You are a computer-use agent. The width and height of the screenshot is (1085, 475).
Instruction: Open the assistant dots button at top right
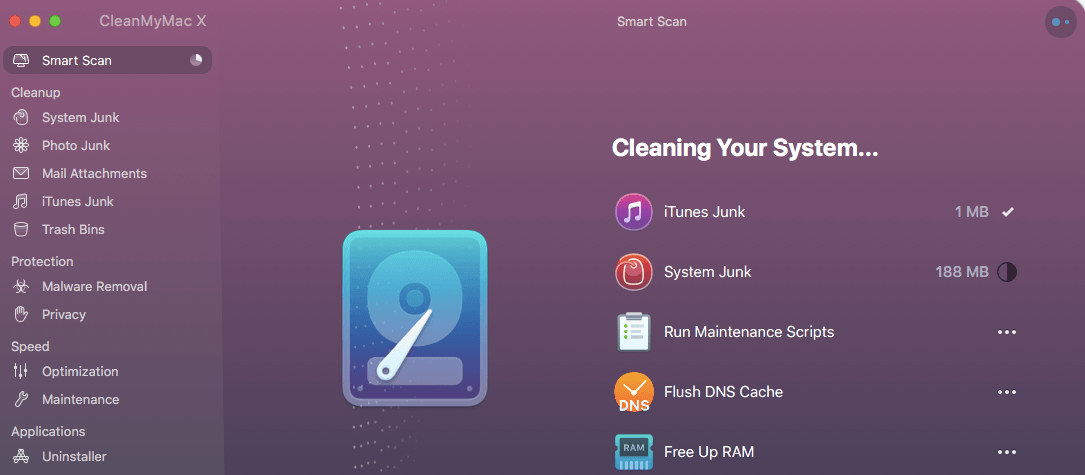(x=1061, y=21)
